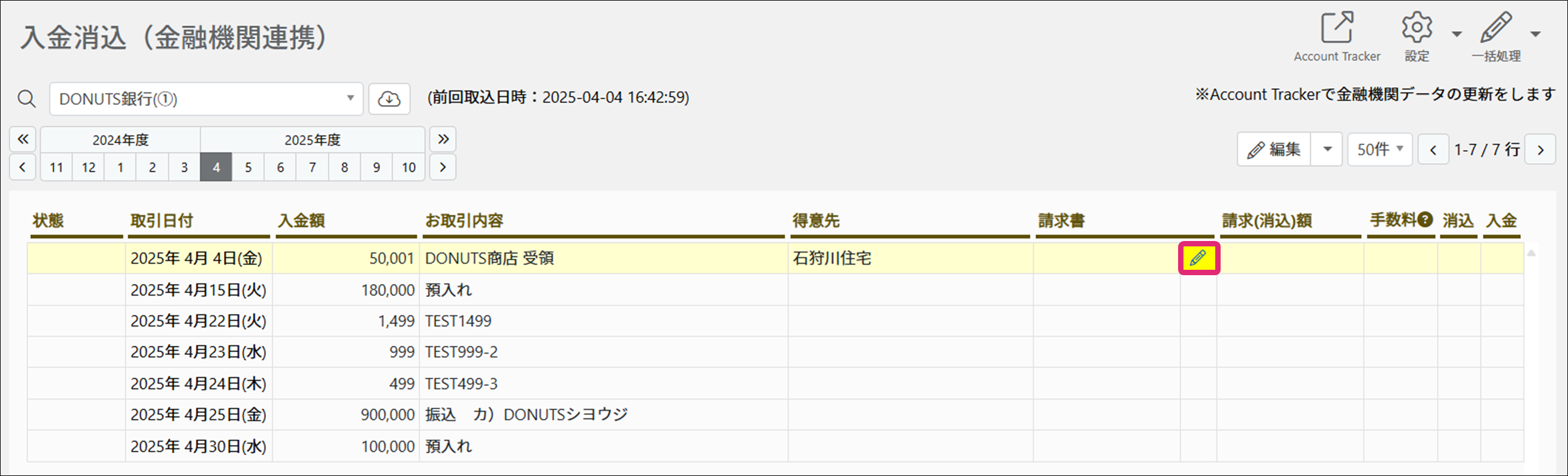This screenshot has height=476, width=1568.
Task: Go to next page of results
Action: (x=1540, y=150)
